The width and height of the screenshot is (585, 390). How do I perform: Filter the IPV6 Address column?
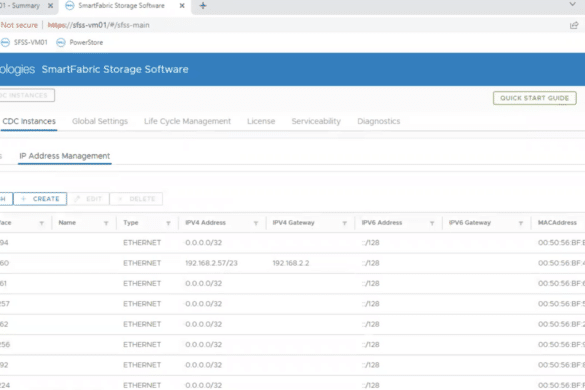click(x=432, y=223)
